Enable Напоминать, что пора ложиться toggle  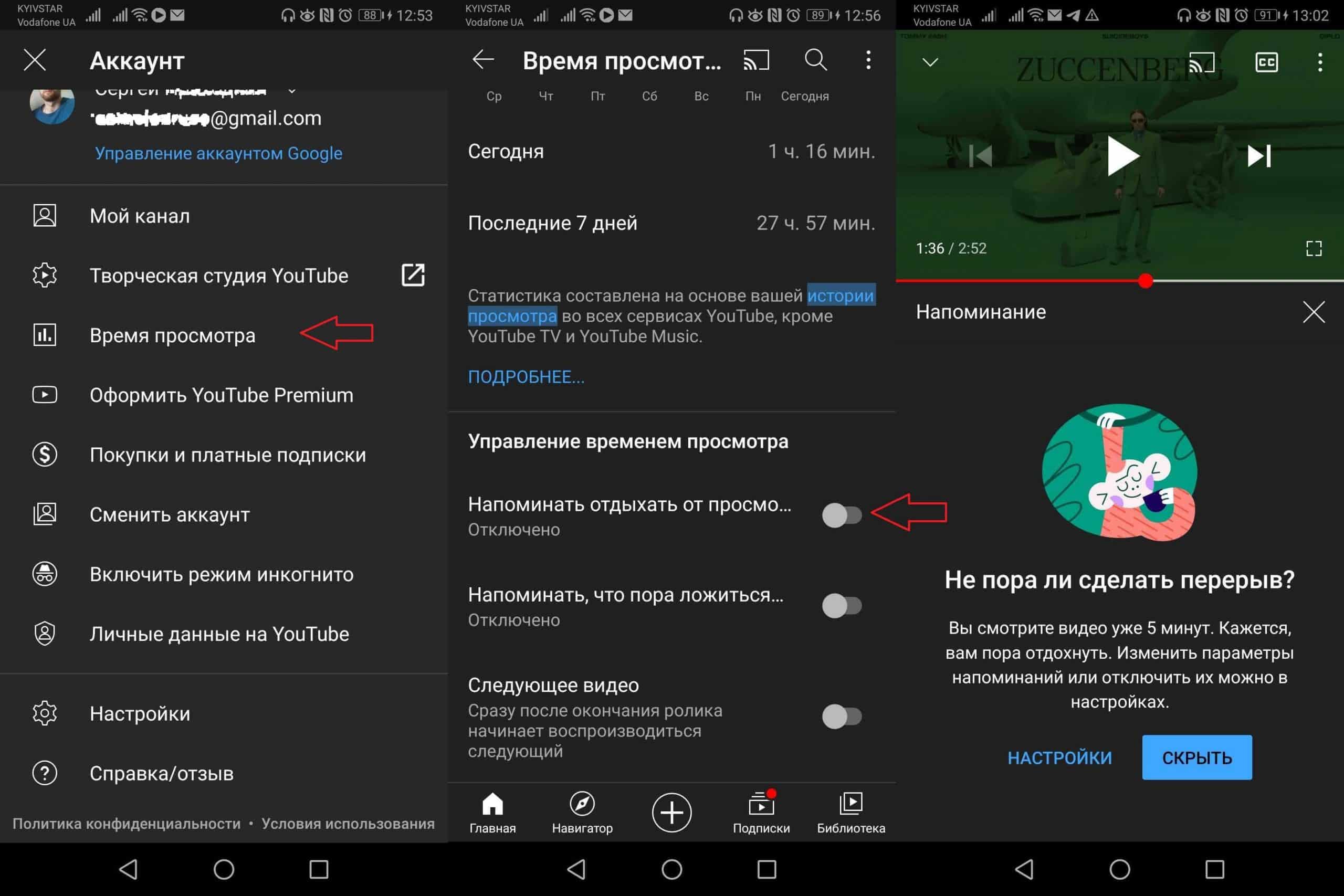pyautogui.click(x=842, y=605)
